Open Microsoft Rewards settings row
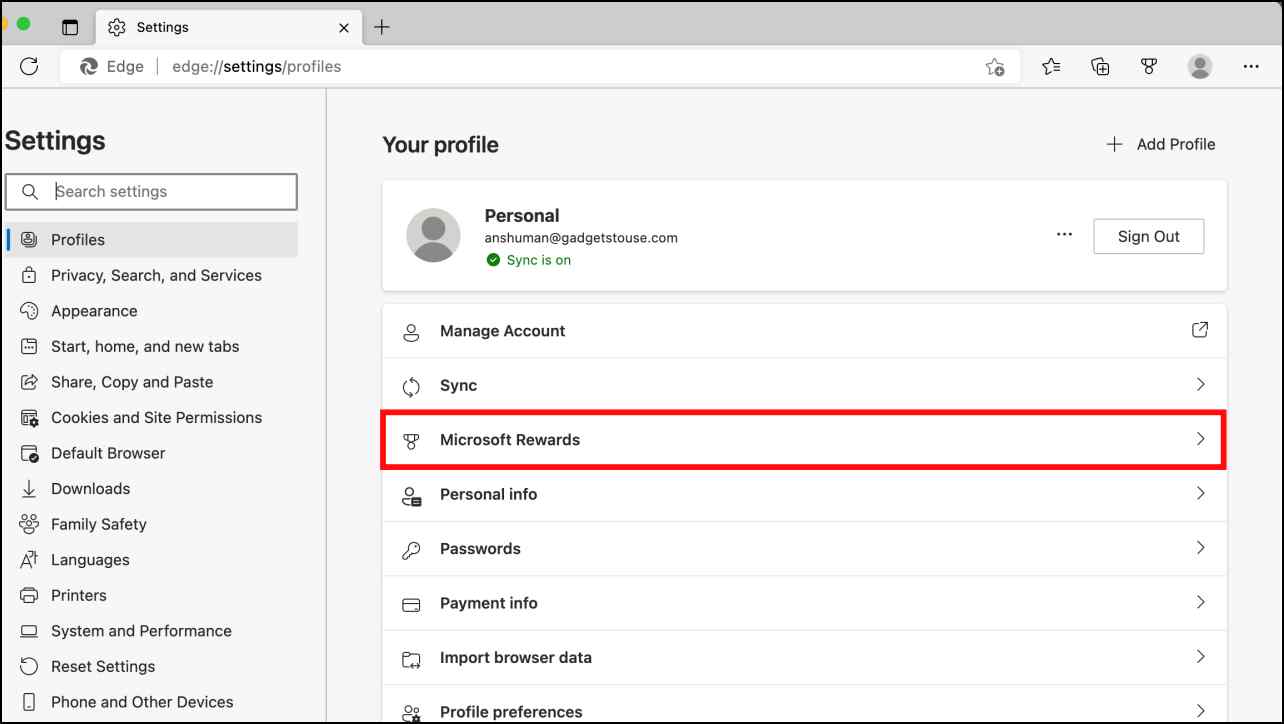The image size is (1284, 724). (804, 440)
